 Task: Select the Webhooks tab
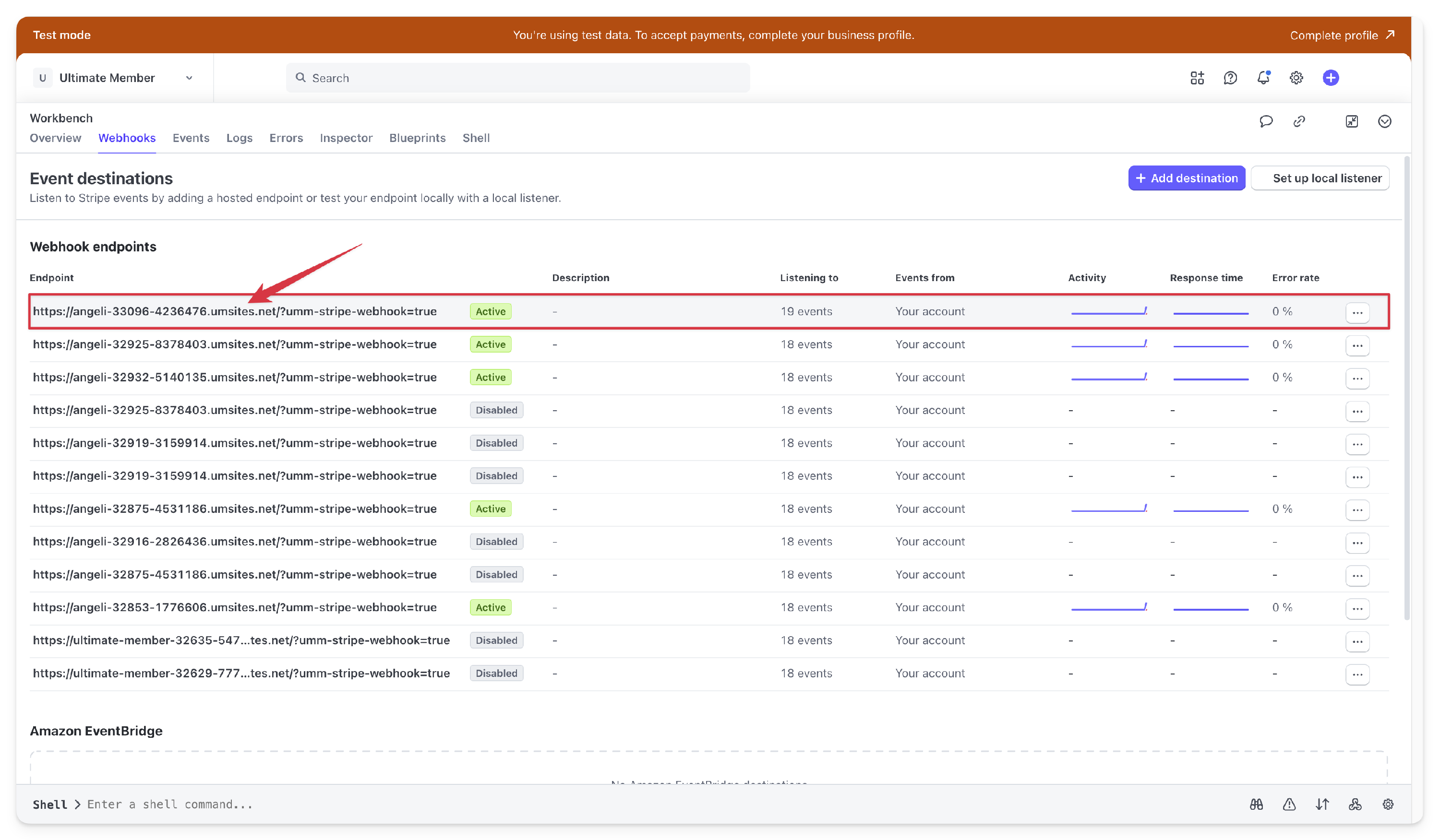point(127,138)
